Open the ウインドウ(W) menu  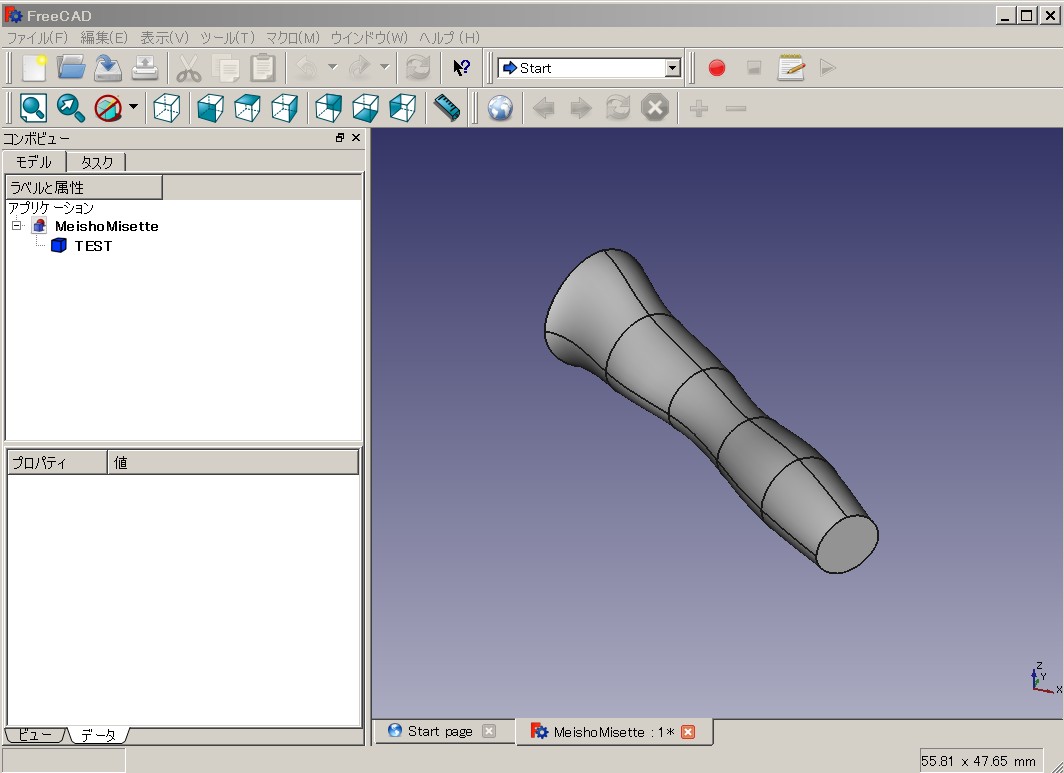[x=369, y=37]
